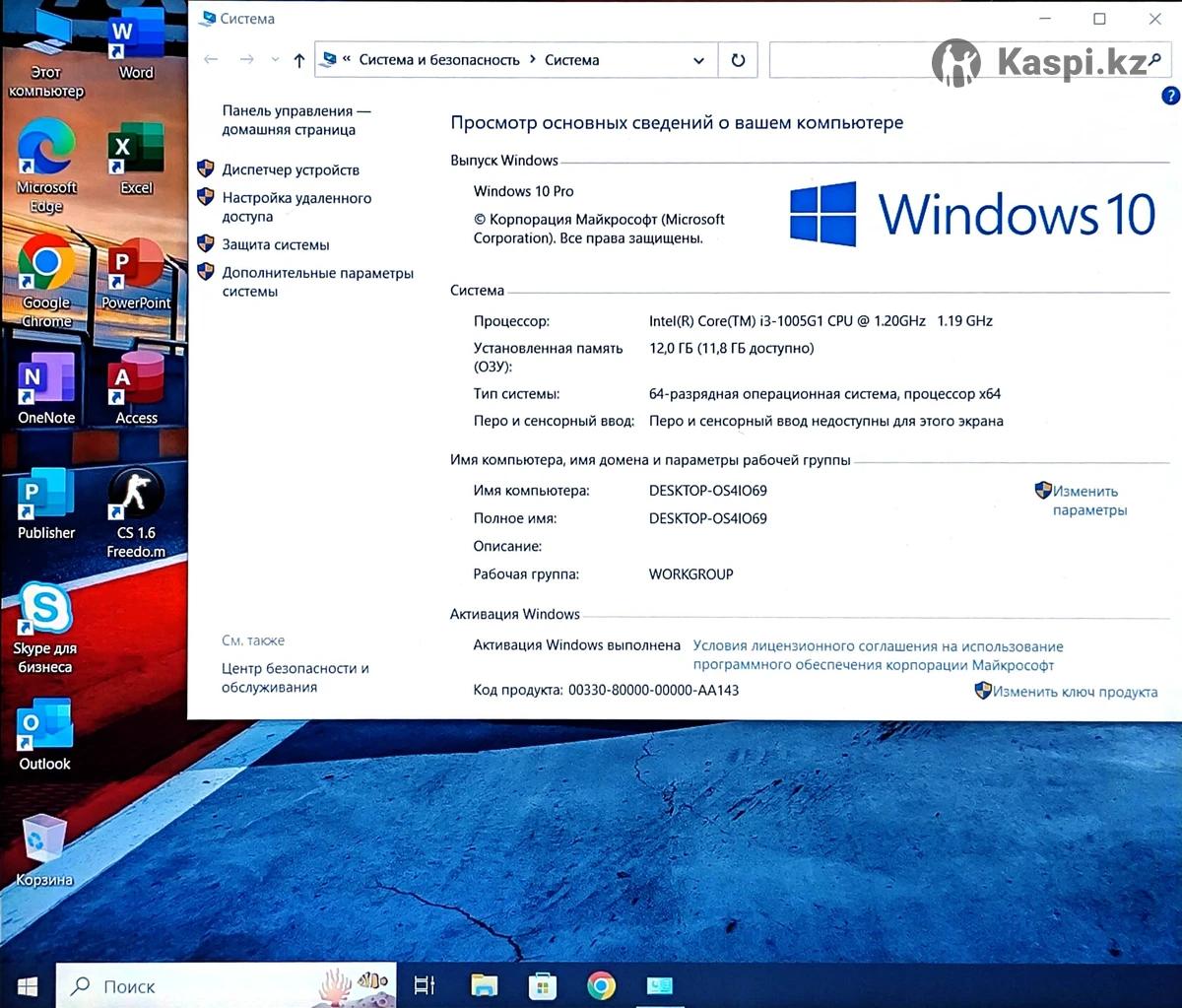Open the Access desktop shortcut
Screen dimensions: 1182x1008
tap(136, 389)
